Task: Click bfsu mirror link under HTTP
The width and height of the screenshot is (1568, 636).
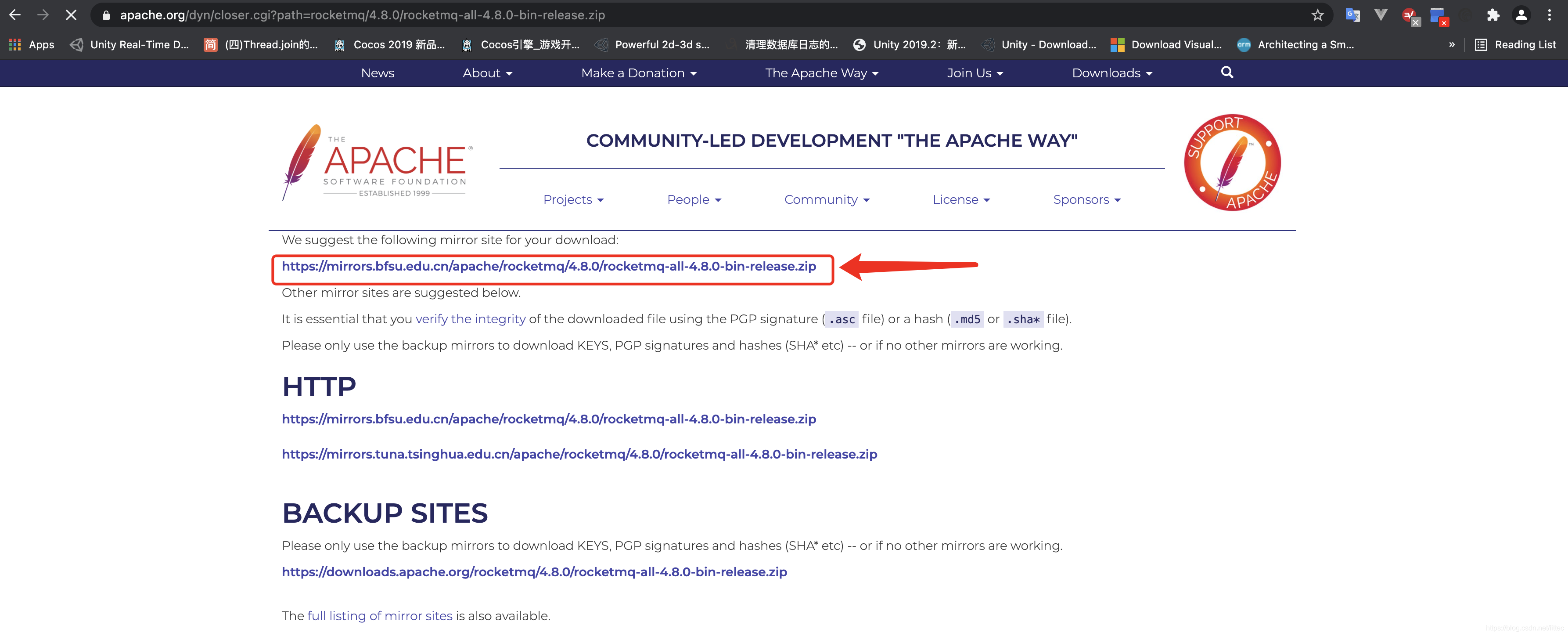Action: 548,419
